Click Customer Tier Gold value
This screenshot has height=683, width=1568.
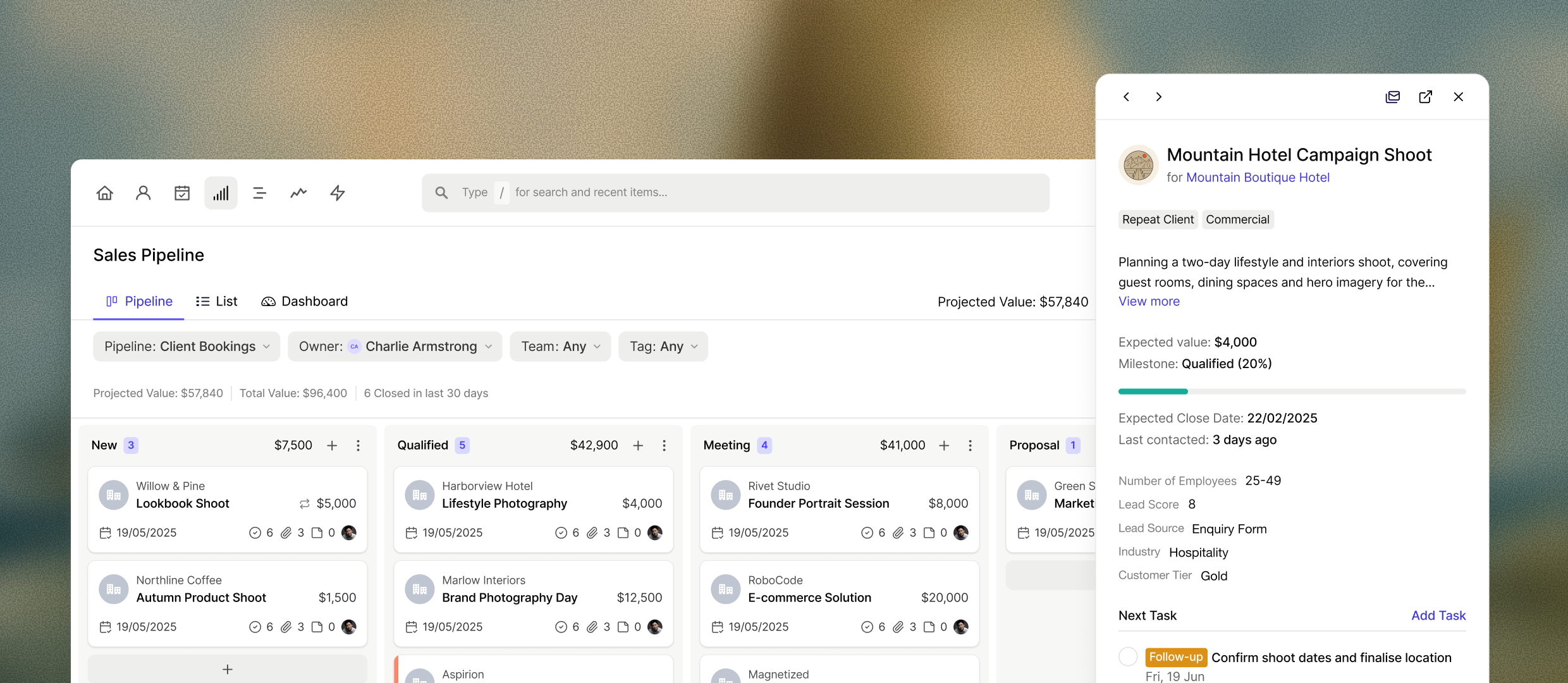pos(1214,576)
